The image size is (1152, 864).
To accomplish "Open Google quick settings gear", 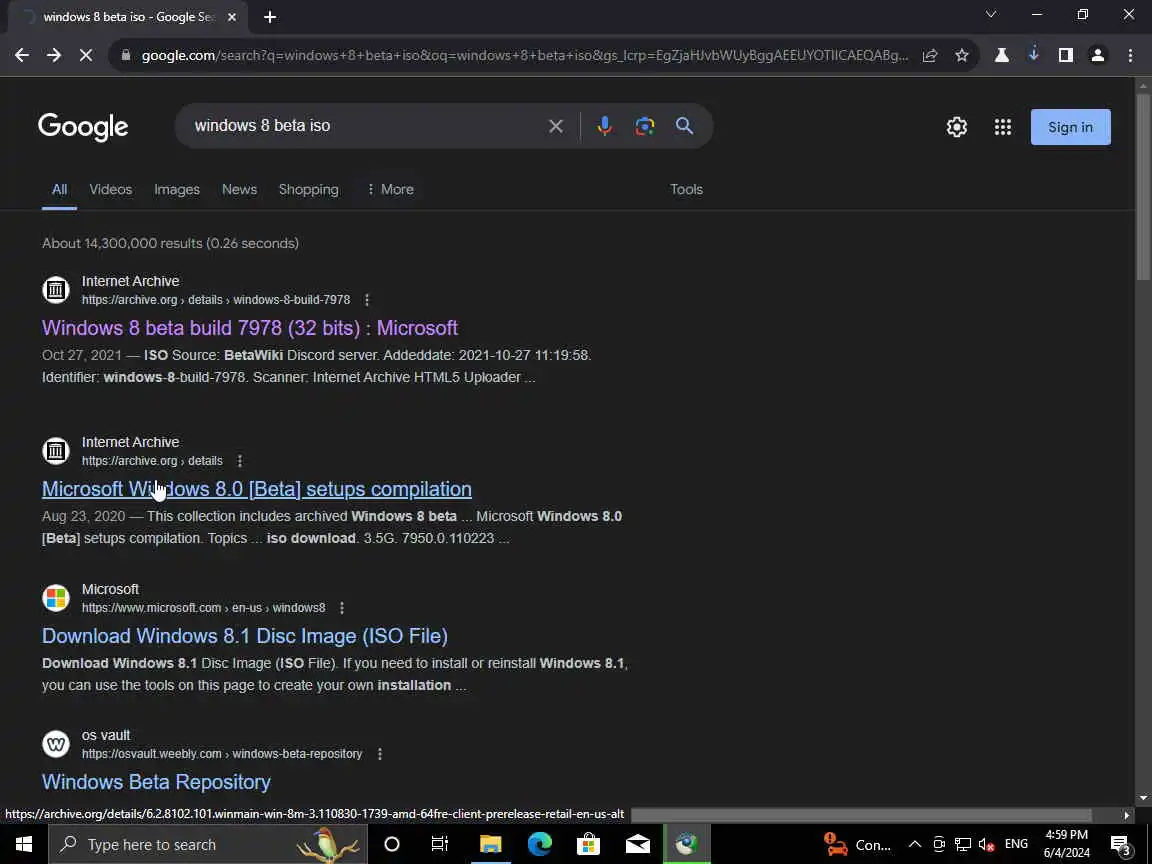I will pyautogui.click(x=957, y=127).
